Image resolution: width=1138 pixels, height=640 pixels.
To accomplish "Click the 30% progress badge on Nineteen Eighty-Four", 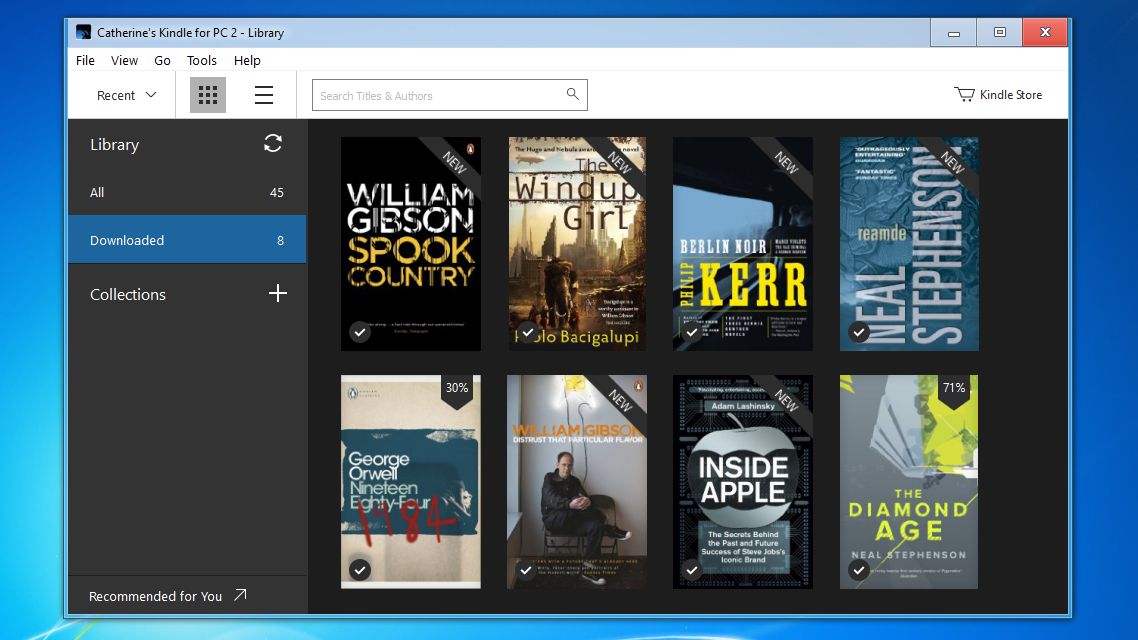I will click(x=457, y=387).
